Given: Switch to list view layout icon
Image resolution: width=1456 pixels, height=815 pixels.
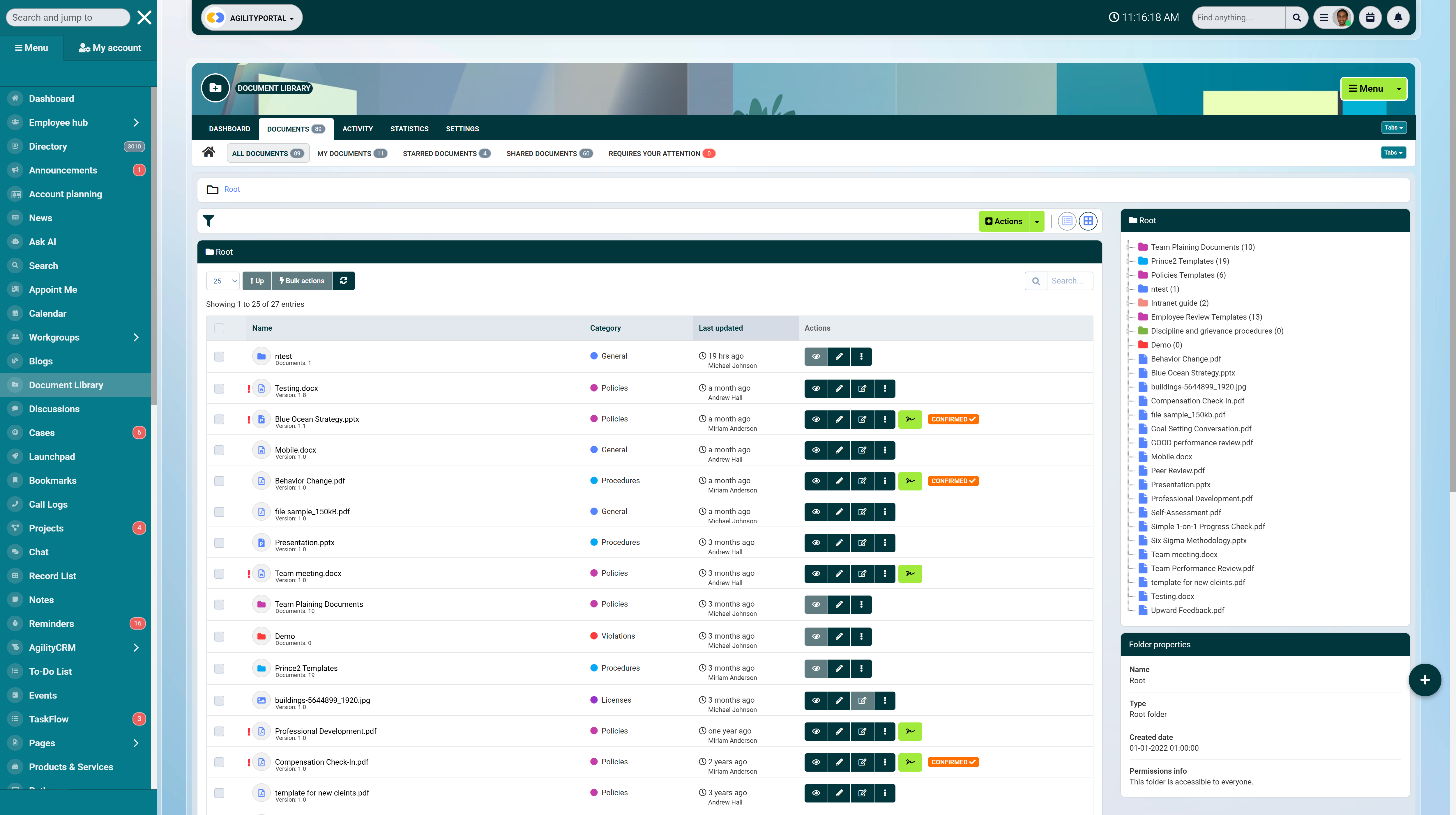Looking at the screenshot, I should tap(1067, 221).
